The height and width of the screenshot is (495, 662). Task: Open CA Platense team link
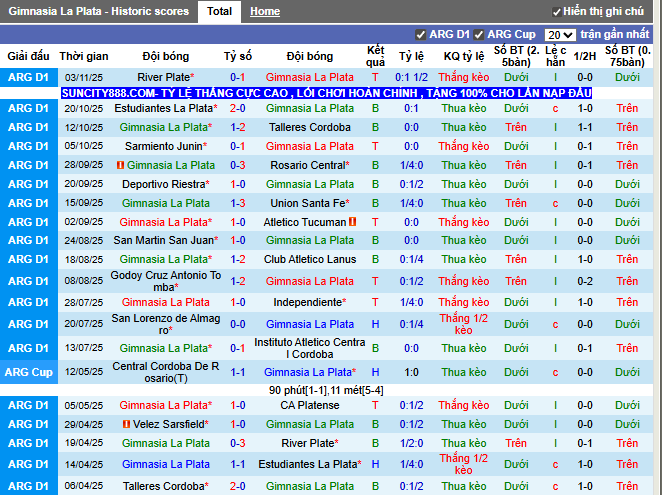coord(309,405)
